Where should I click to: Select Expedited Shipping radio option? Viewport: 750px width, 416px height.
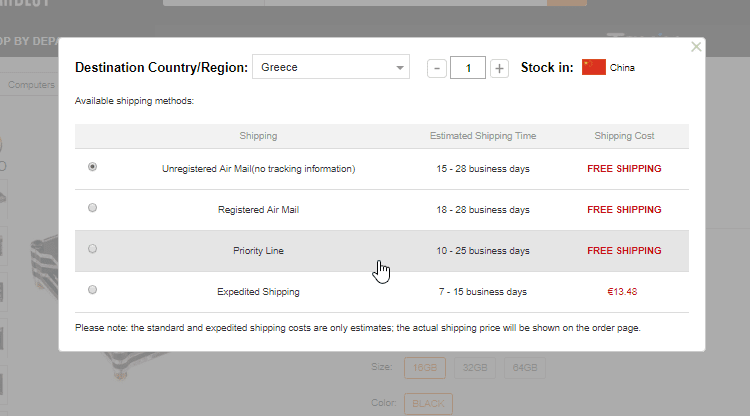(93, 290)
